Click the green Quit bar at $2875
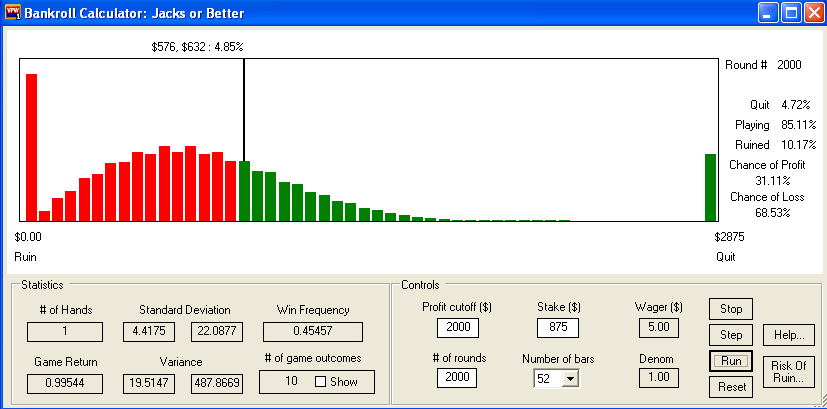The height and width of the screenshot is (409, 827). [x=710, y=187]
